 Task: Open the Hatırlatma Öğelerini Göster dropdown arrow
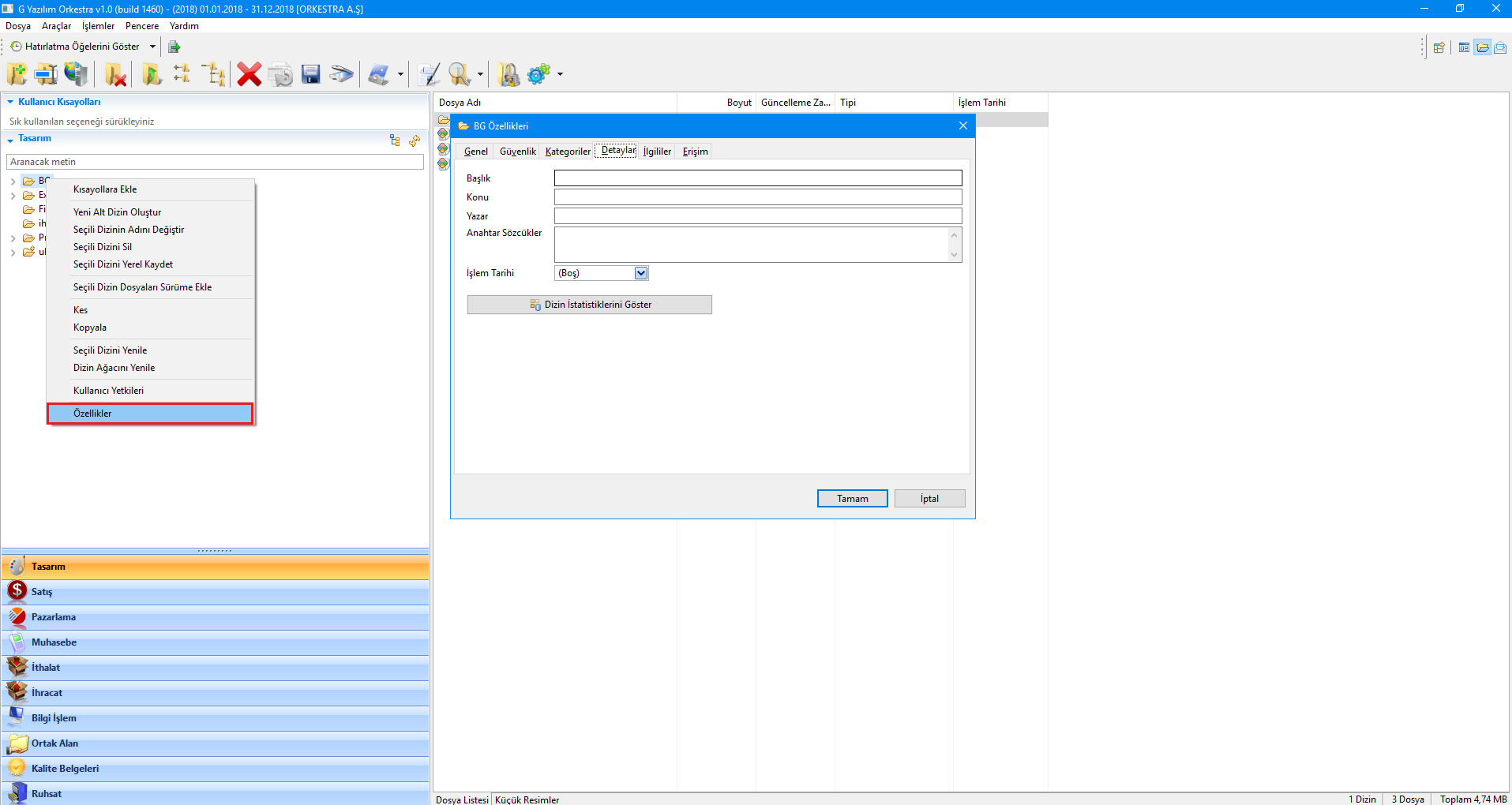tap(152, 47)
